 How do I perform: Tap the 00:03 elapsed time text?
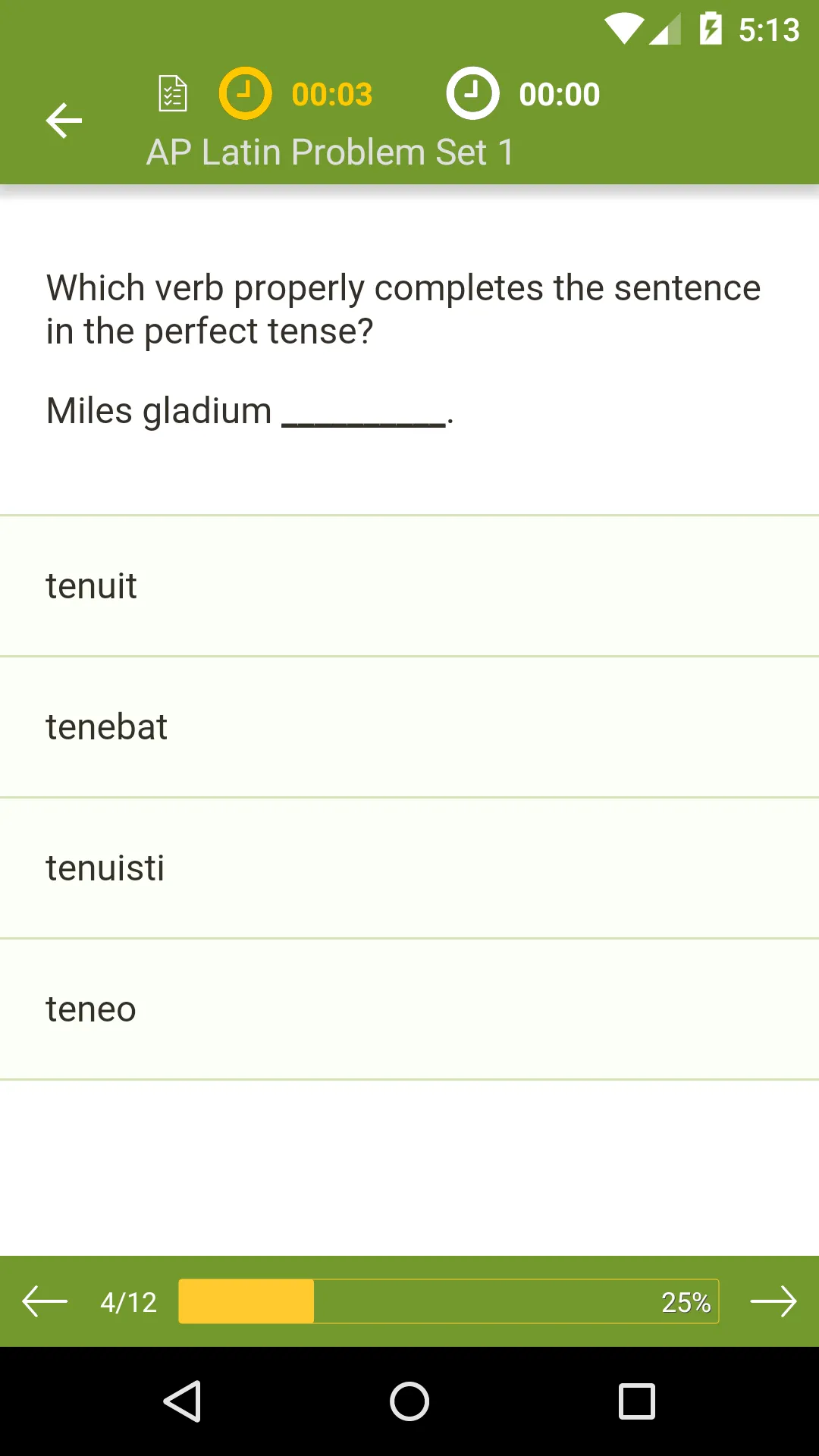pos(332,95)
